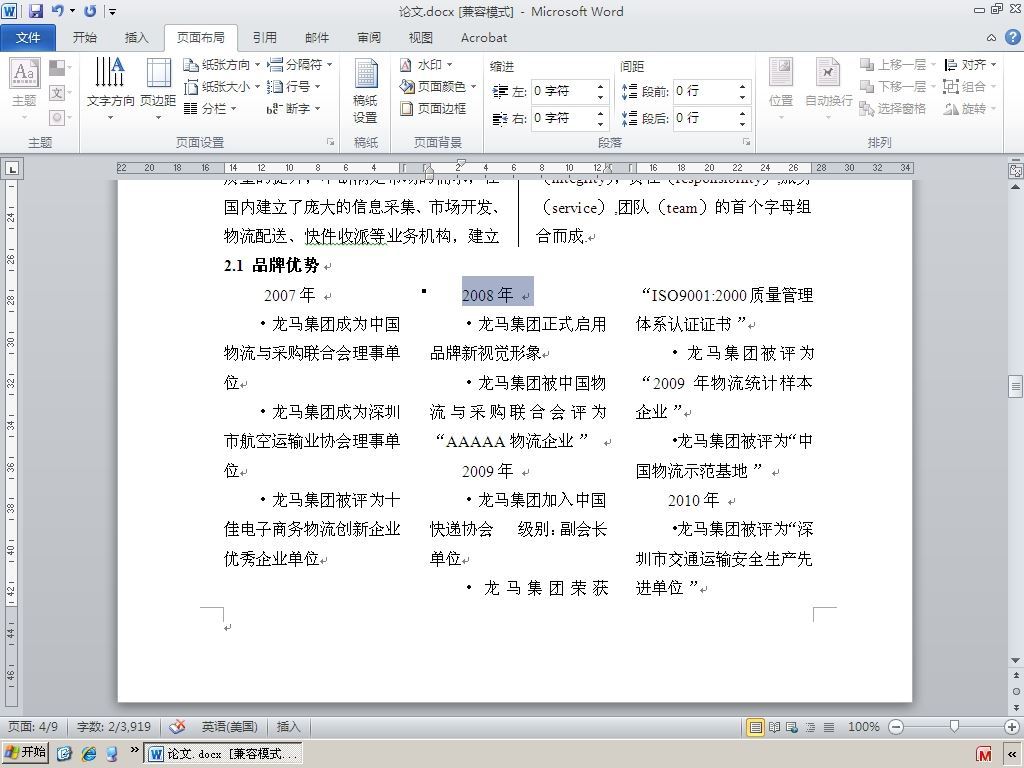Undo the last action
1024x768 pixels.
point(57,11)
